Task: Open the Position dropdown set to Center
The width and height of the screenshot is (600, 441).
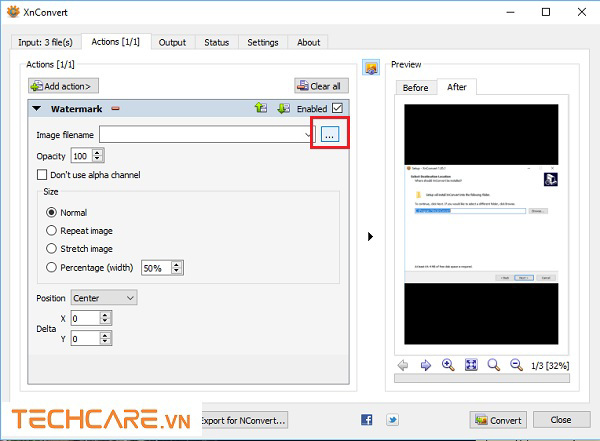Action: coord(104,298)
